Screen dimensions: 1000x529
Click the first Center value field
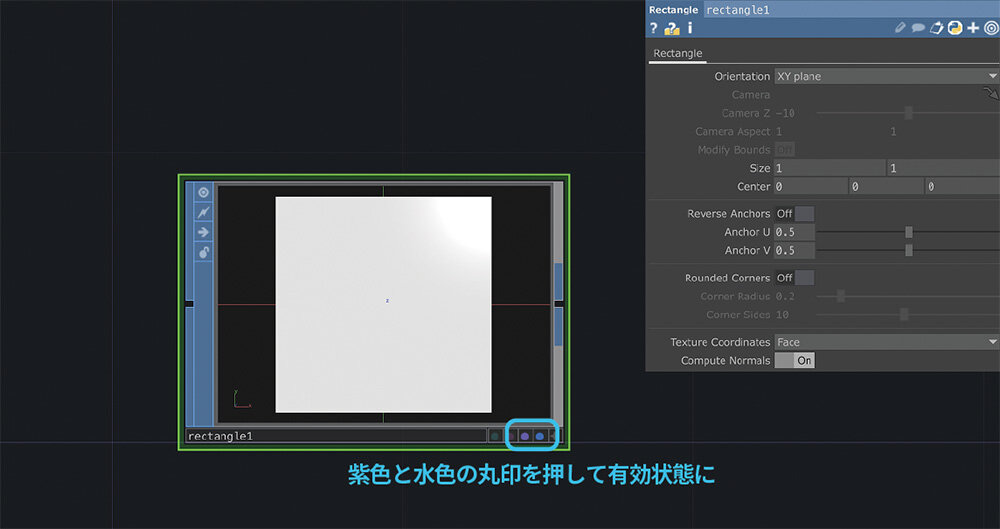coord(810,186)
